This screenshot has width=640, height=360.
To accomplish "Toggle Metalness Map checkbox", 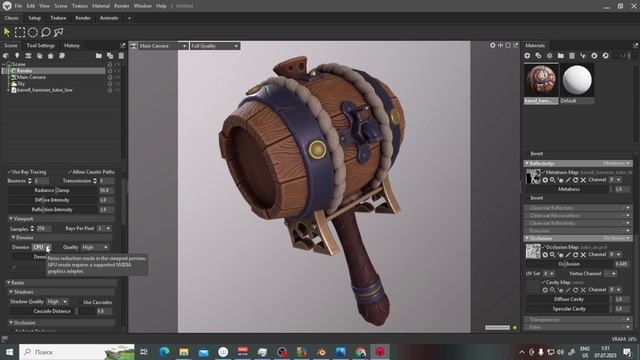I will (x=543, y=172).
